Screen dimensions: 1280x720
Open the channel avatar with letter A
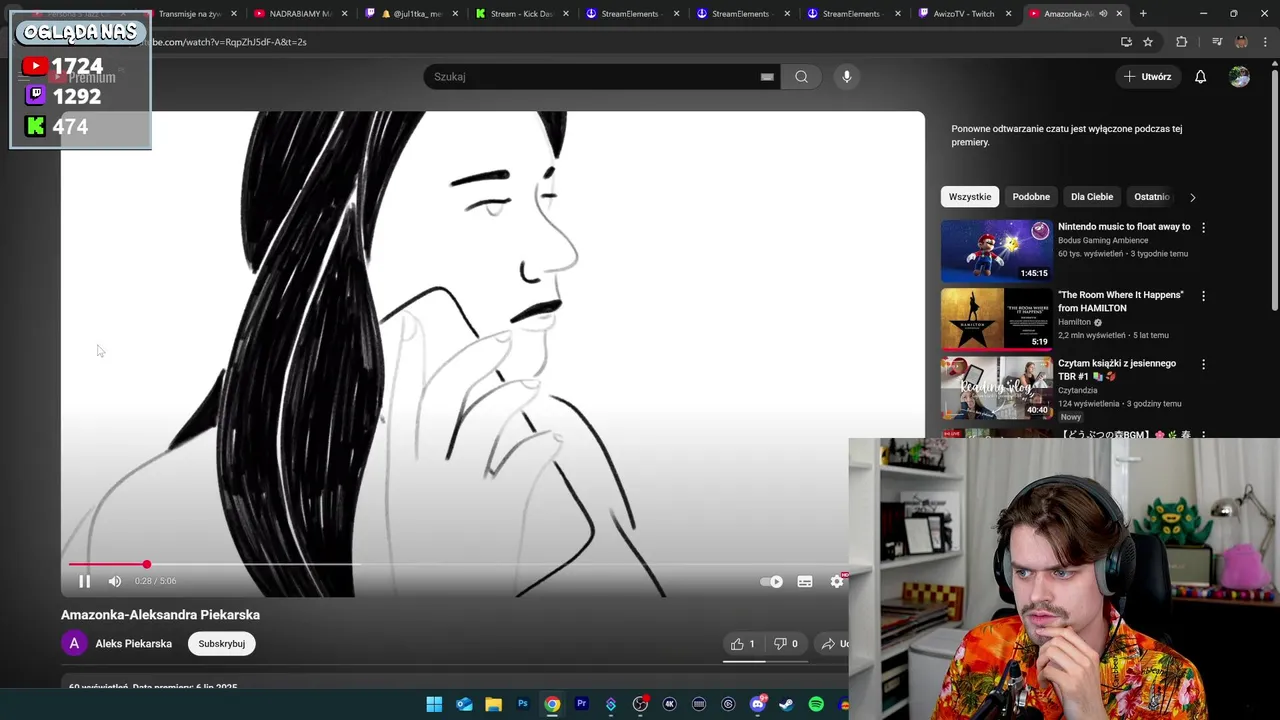pos(74,644)
